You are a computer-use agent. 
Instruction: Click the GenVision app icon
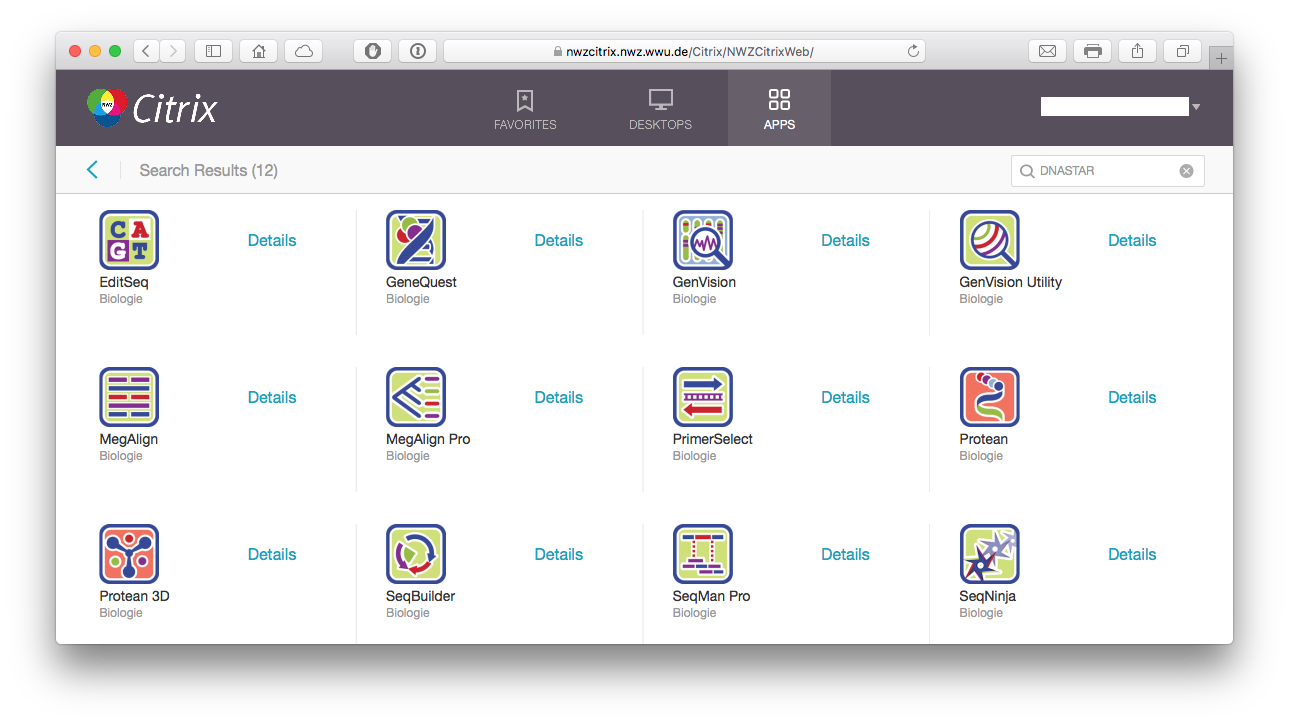click(703, 240)
